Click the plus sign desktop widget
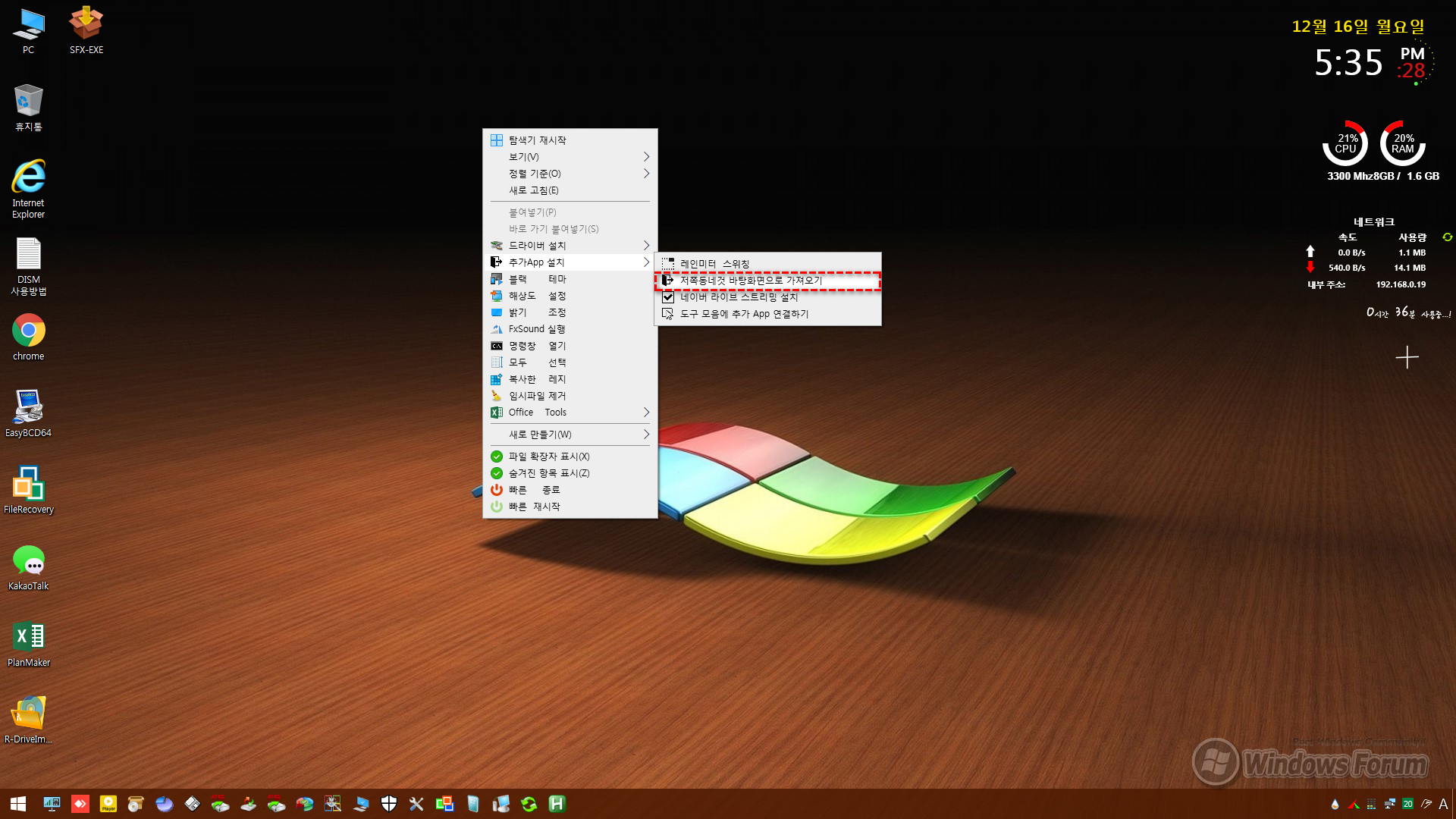This screenshot has width=1456, height=819. pos(1407,357)
